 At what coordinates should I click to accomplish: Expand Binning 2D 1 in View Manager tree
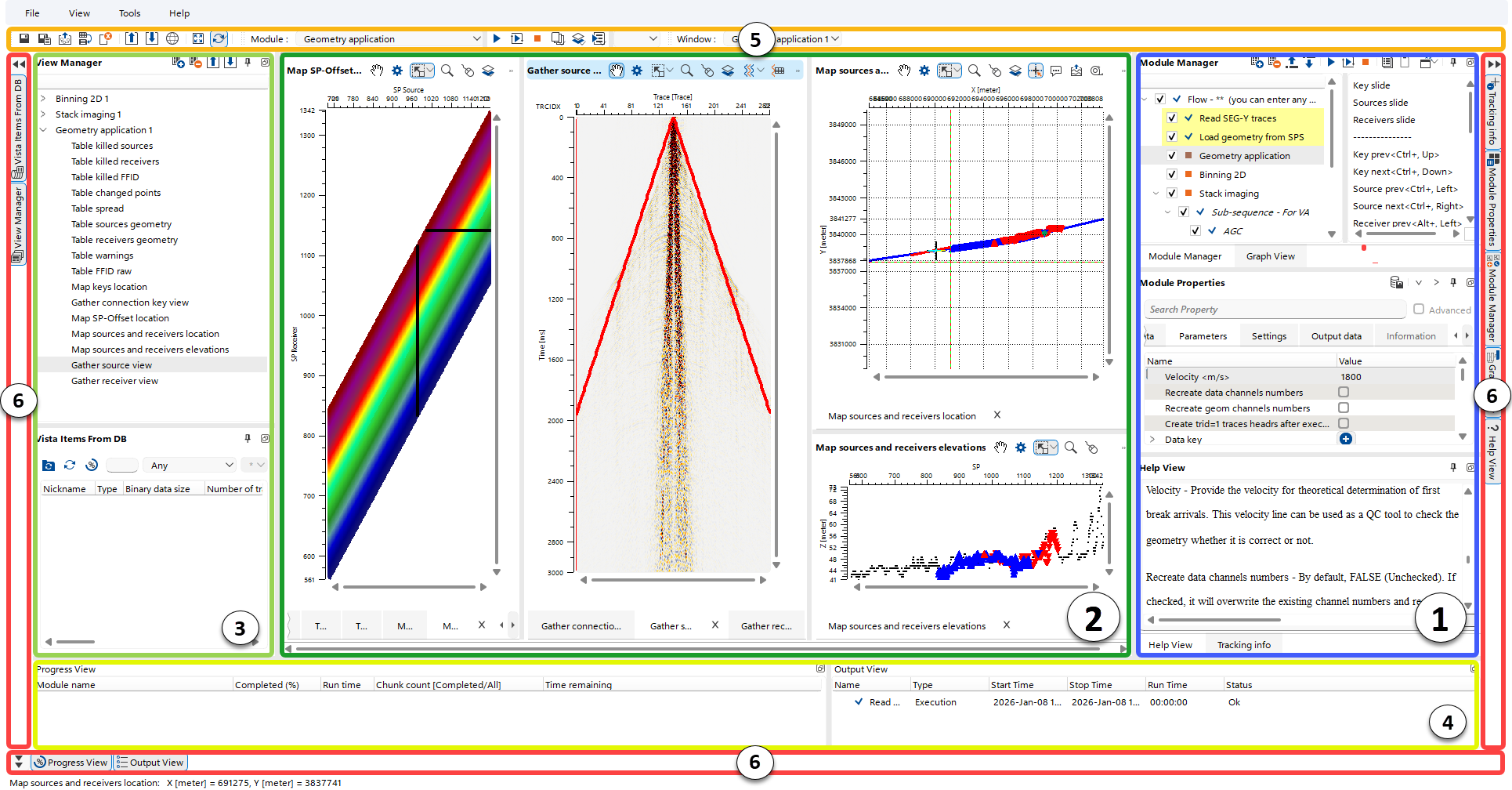(x=43, y=99)
